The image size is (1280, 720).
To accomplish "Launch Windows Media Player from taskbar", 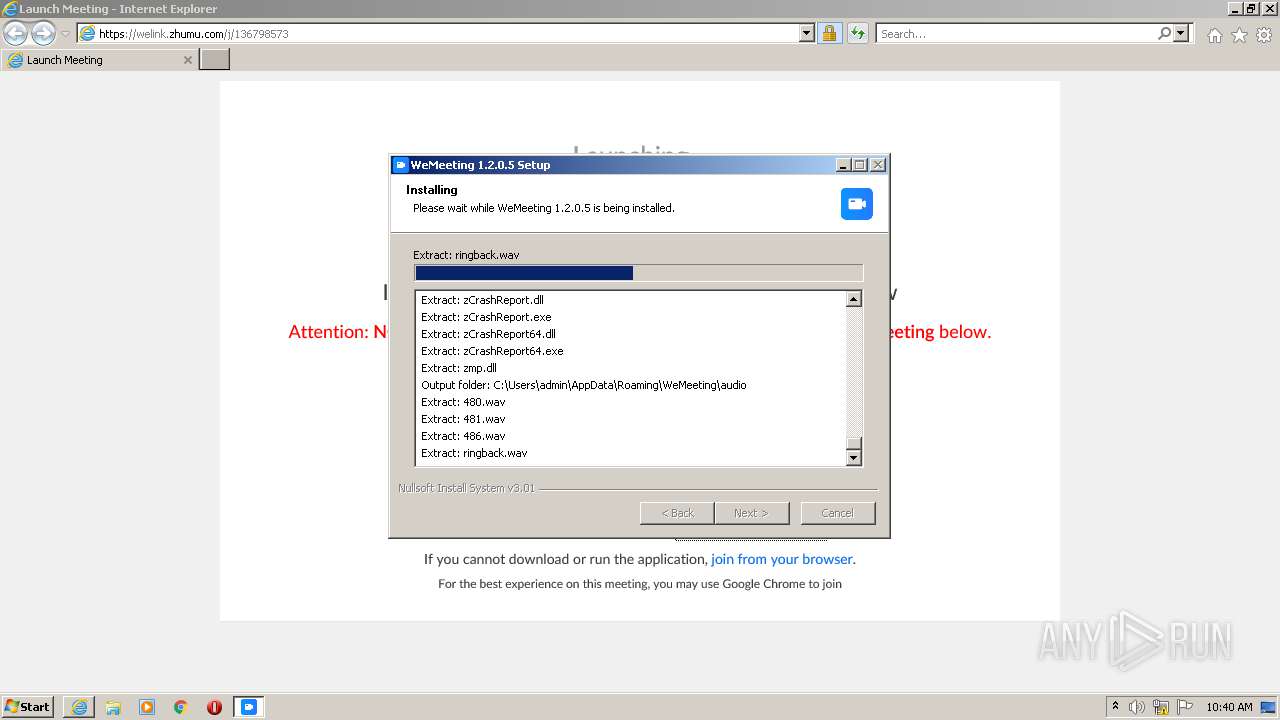I will coord(147,707).
